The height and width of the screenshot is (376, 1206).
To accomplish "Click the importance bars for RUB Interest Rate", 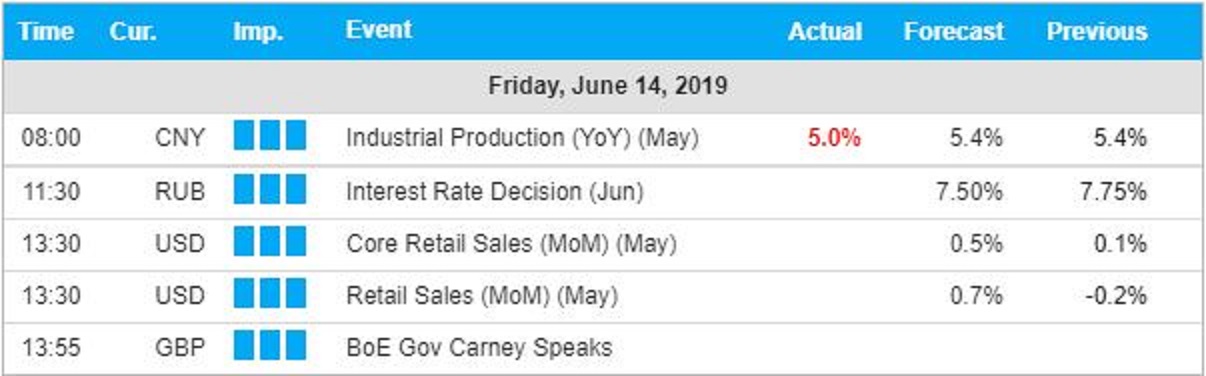I will coord(270,190).
